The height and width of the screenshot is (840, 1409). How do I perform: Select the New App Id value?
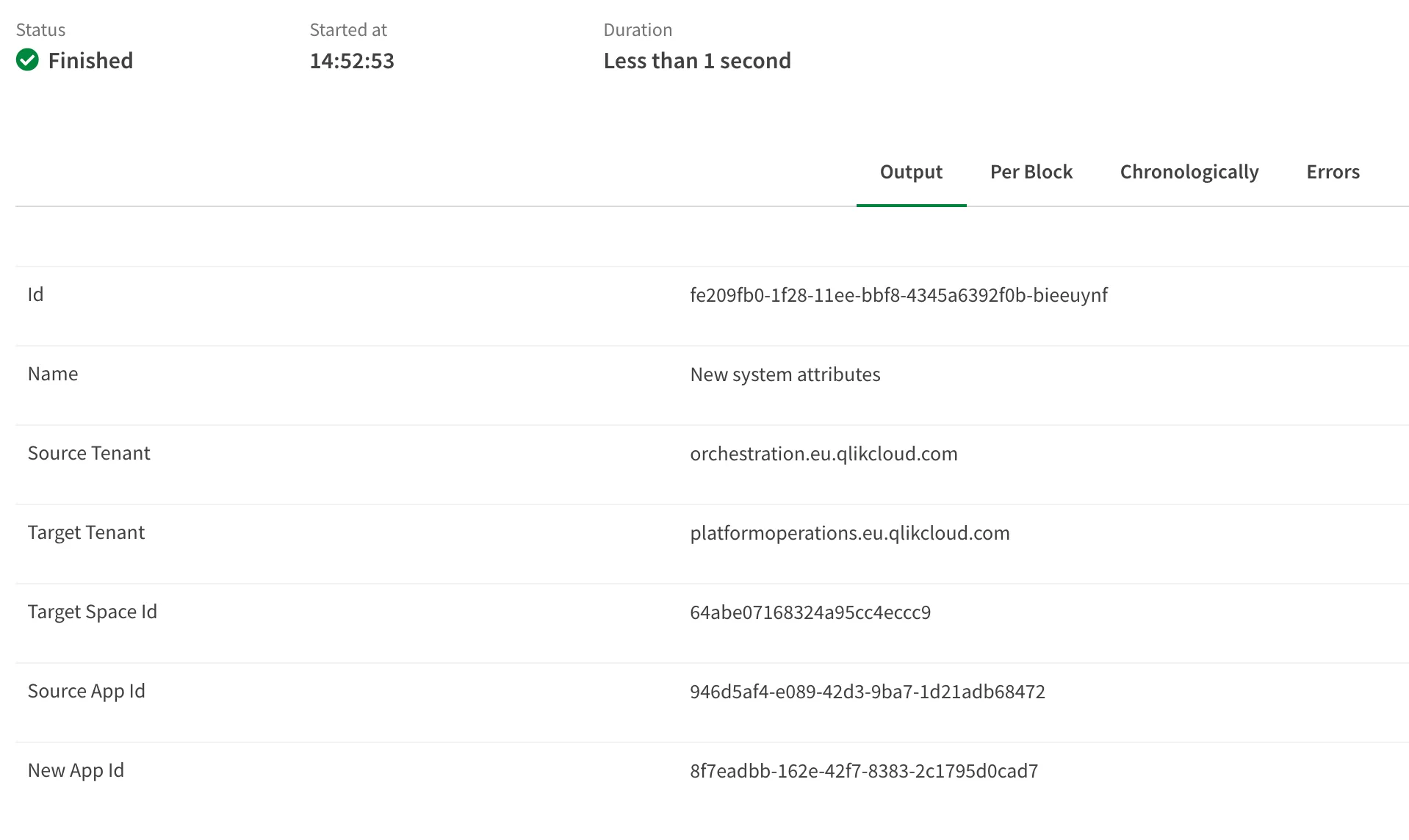(863, 770)
